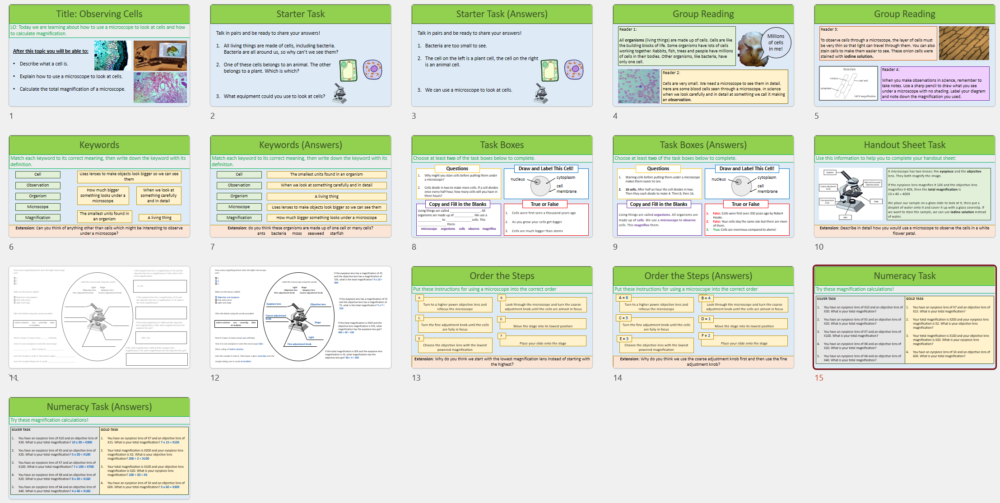The height and width of the screenshot is (503, 1000).
Task: Click slide number 10 label
Action: [819, 247]
